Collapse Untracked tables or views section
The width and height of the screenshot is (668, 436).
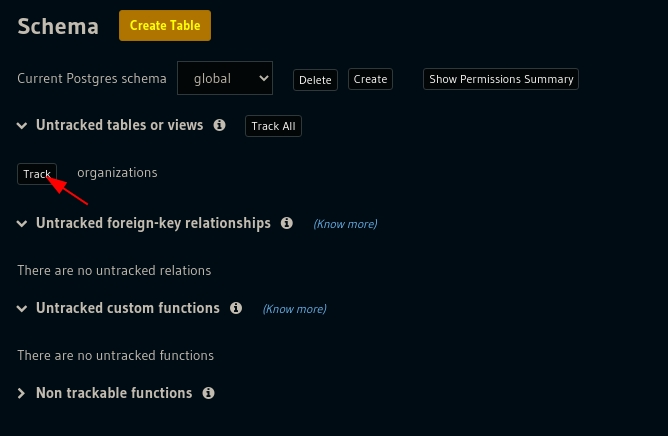click(22, 126)
